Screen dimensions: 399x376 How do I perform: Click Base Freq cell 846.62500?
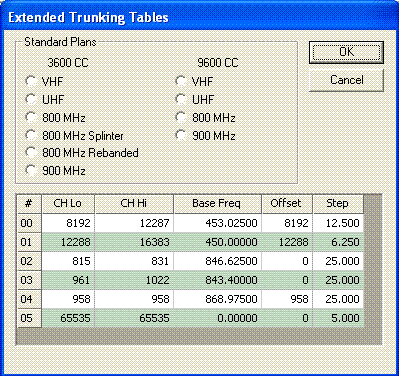tap(217, 261)
